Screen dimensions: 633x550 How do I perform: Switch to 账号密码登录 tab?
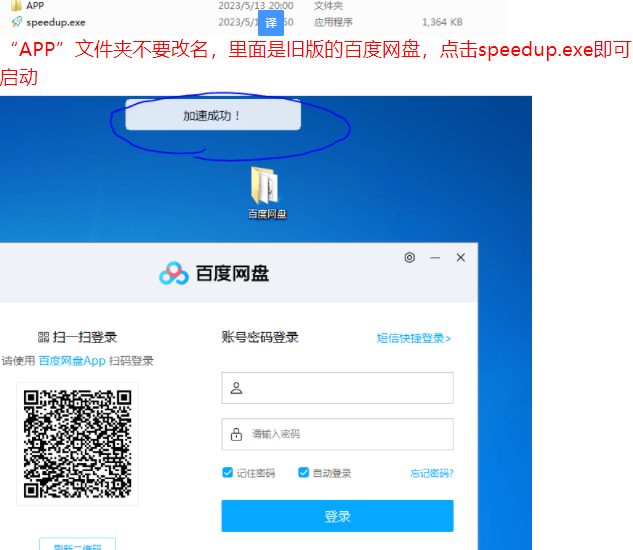pos(260,338)
